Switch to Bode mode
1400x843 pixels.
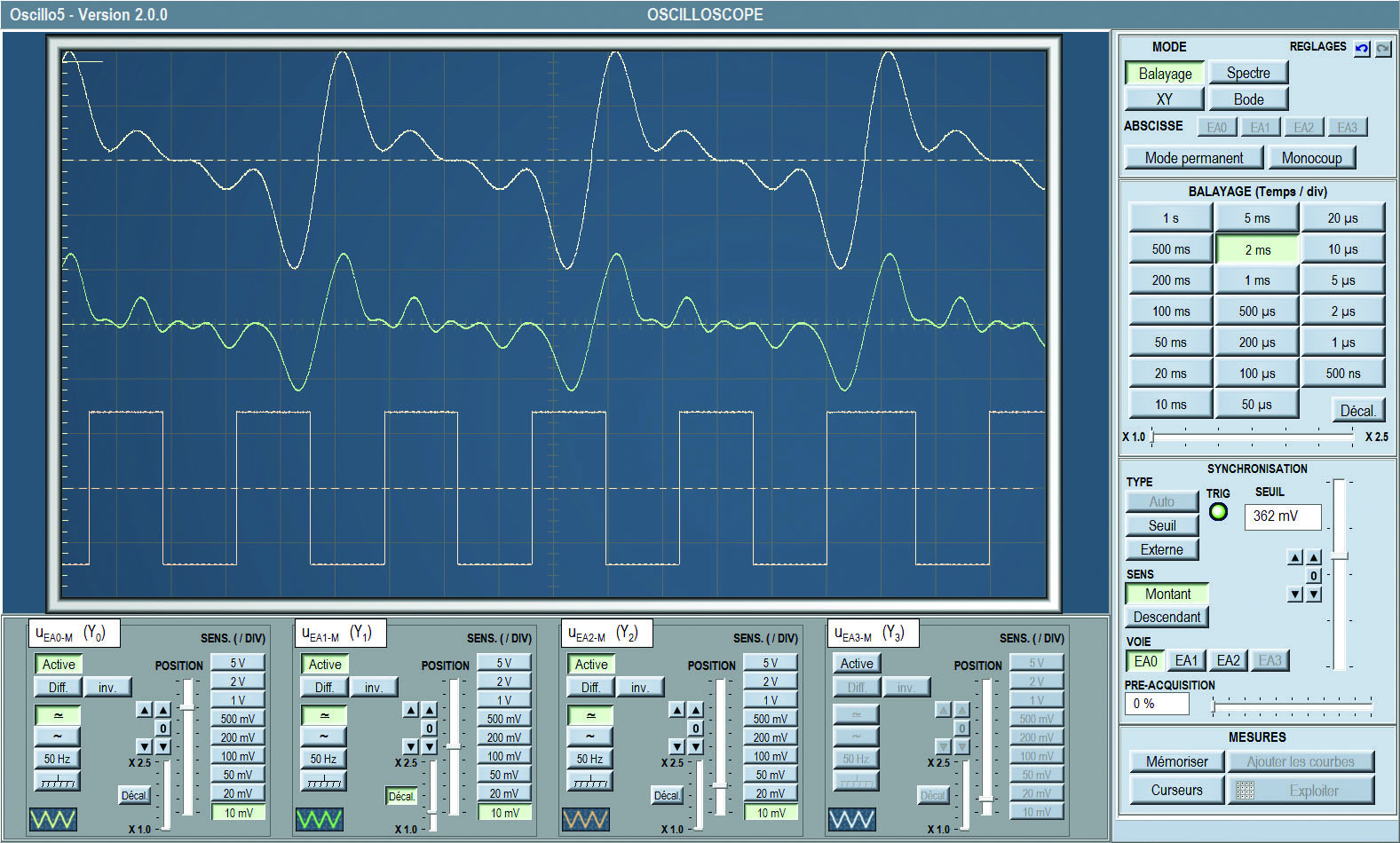click(1248, 99)
